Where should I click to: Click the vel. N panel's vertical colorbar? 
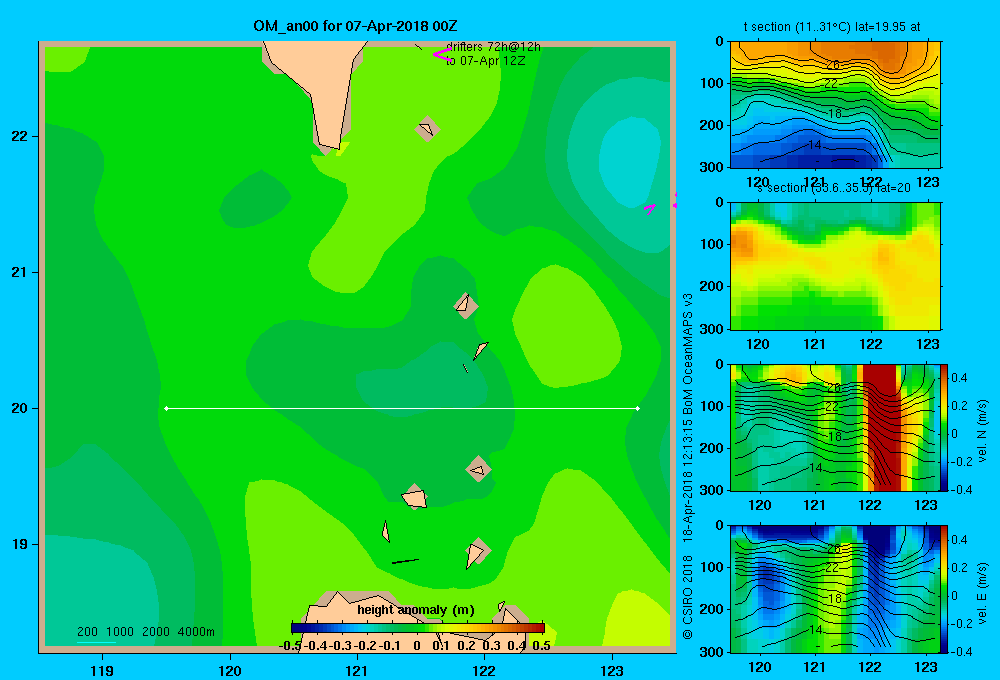click(944, 427)
